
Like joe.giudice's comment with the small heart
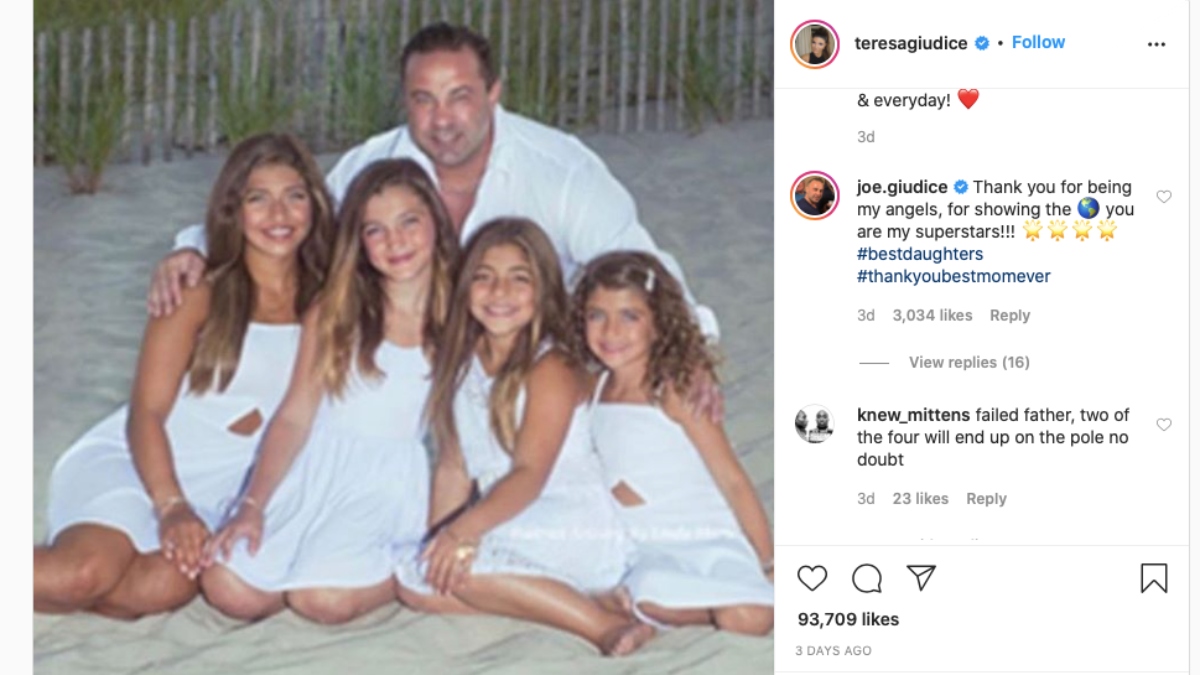[1164, 197]
